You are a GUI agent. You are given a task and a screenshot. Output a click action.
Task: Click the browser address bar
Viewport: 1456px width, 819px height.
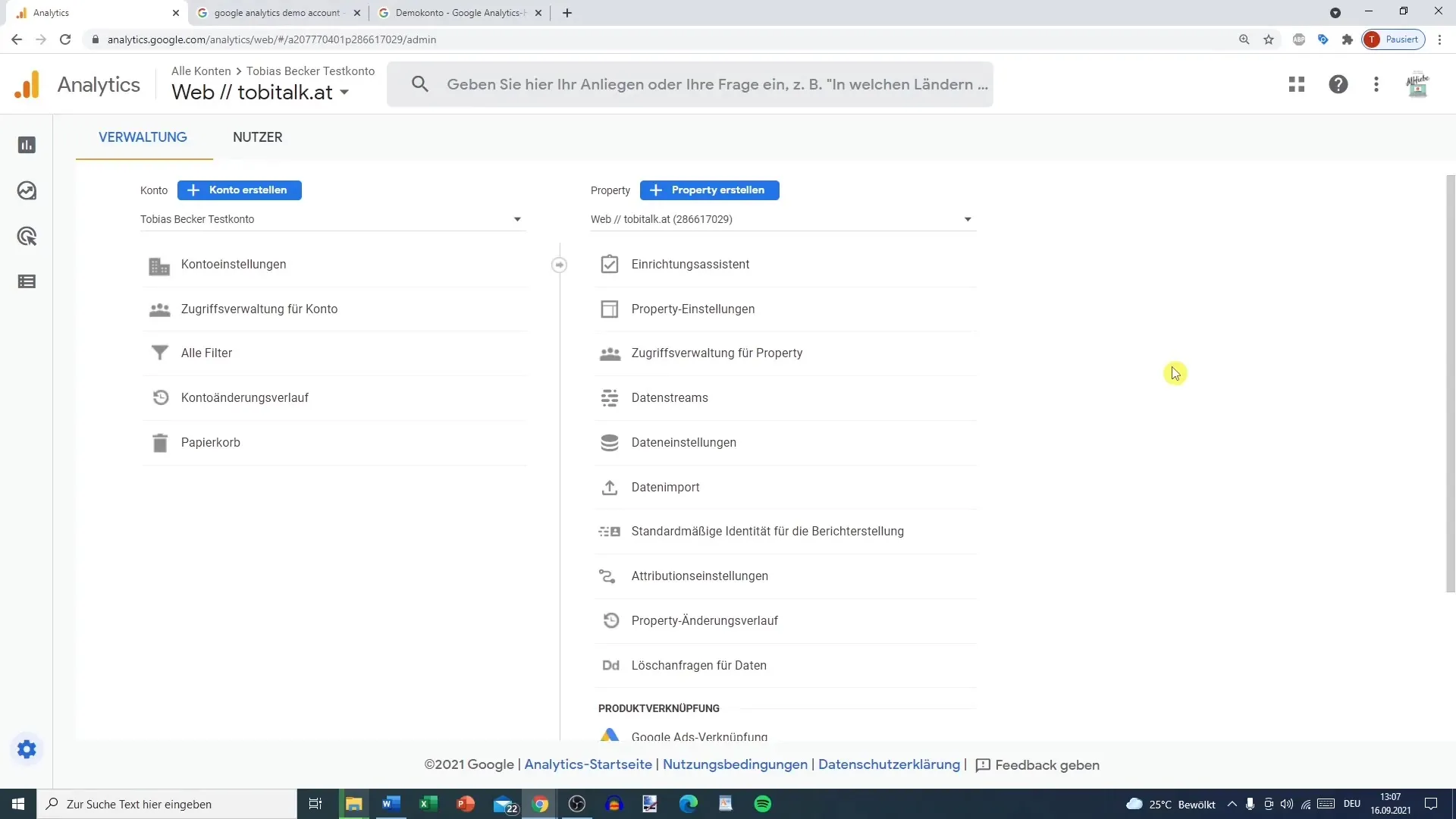(660, 39)
